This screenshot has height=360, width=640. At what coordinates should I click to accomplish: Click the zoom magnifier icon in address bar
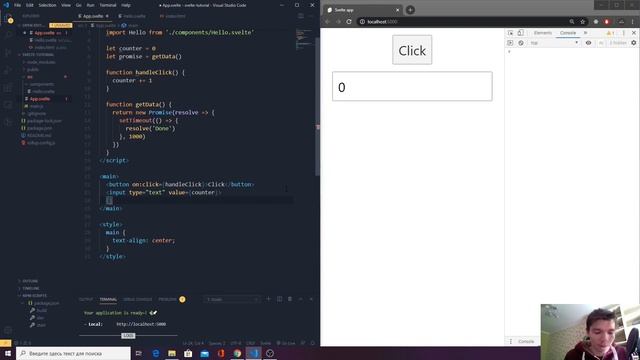pyautogui.click(x=572, y=22)
